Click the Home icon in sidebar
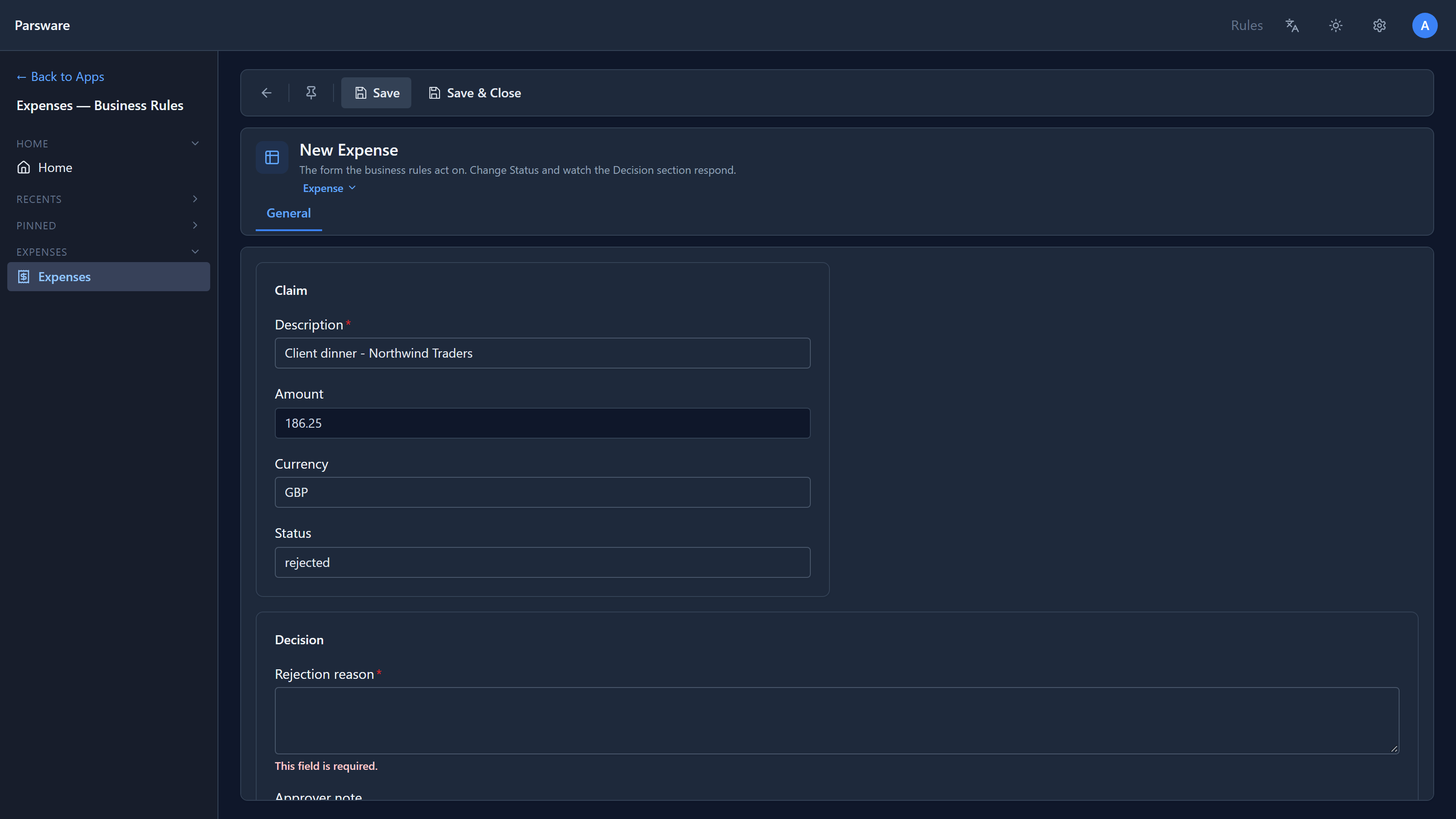Screen dimensions: 1456x819 point(24,167)
